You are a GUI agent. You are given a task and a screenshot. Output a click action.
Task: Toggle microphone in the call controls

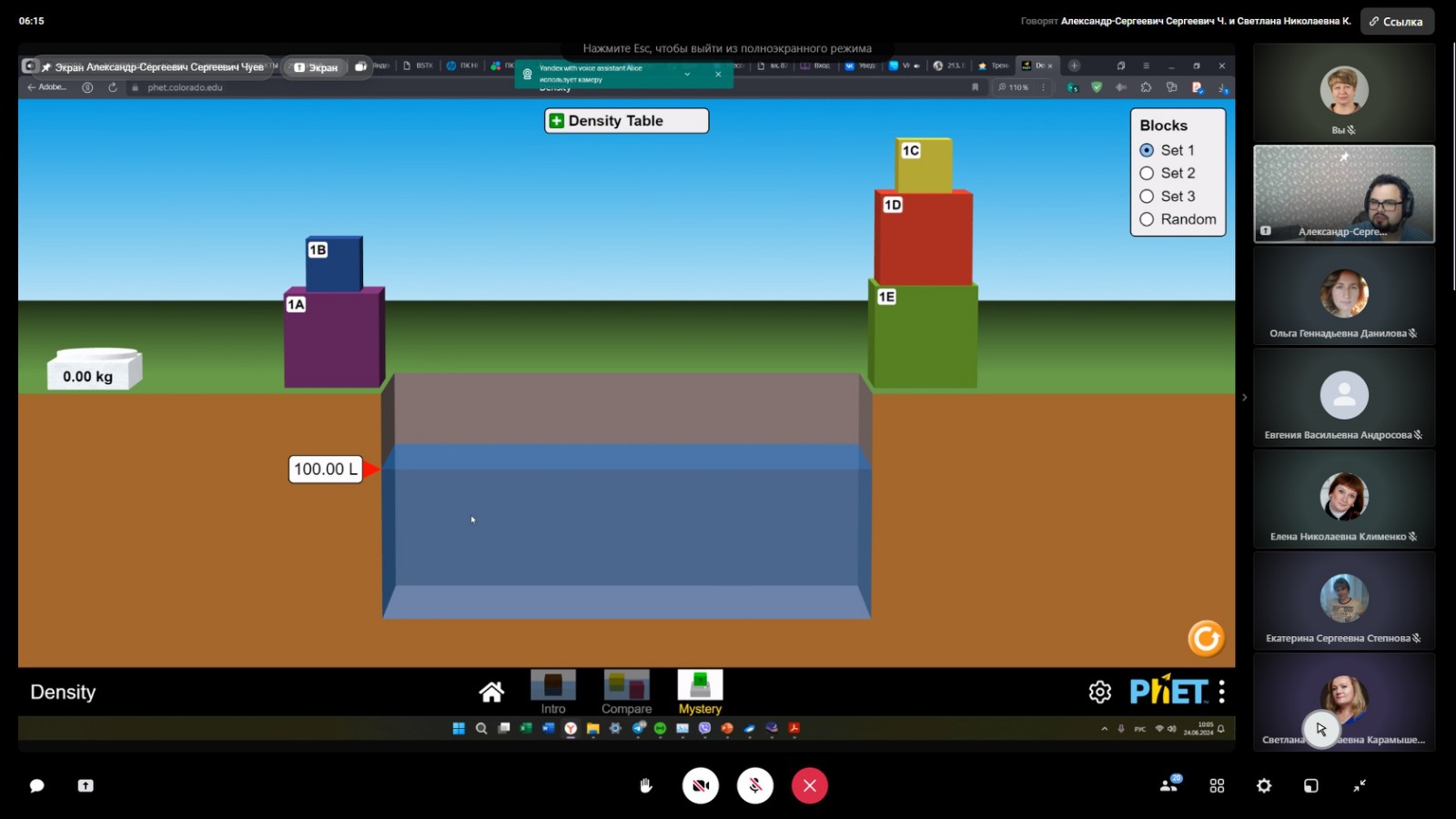click(x=755, y=785)
